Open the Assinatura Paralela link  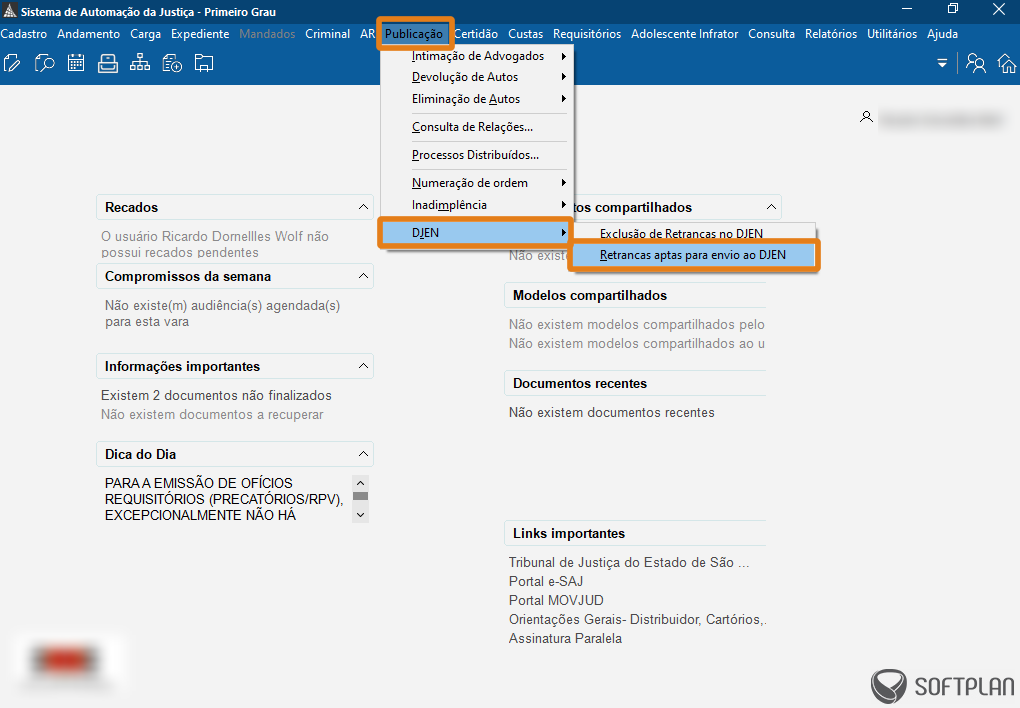point(565,638)
